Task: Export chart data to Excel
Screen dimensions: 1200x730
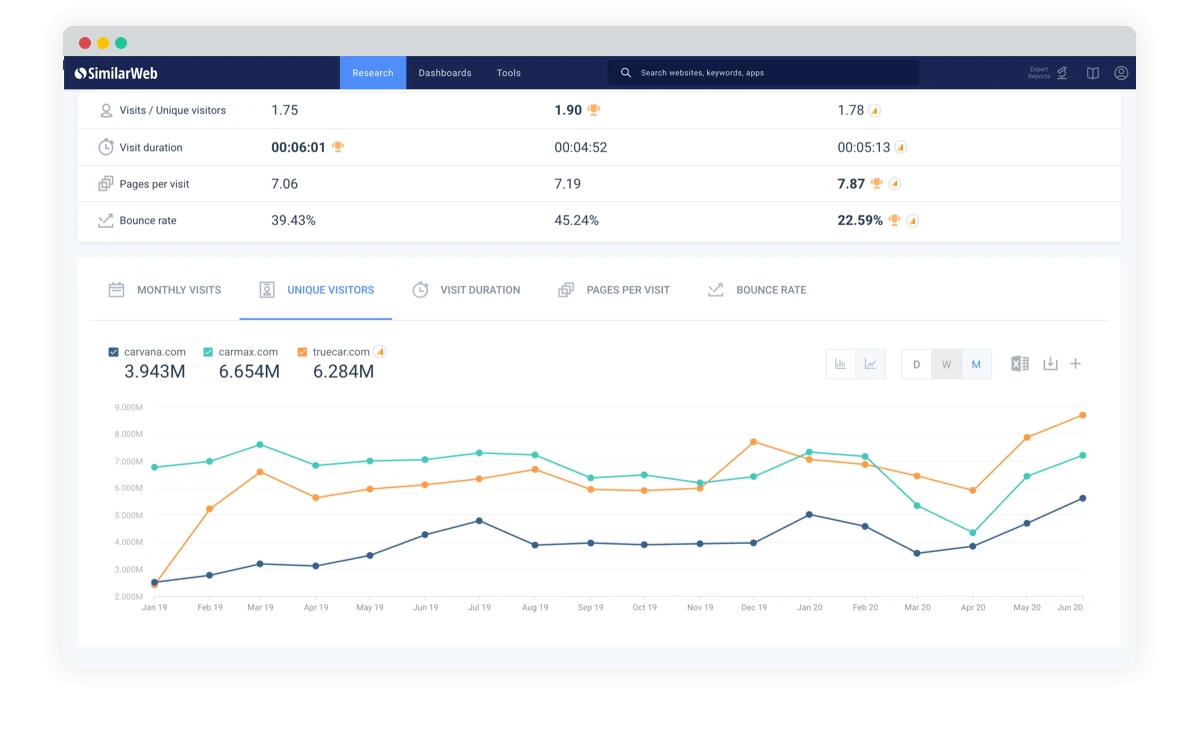Action: click(x=1019, y=364)
